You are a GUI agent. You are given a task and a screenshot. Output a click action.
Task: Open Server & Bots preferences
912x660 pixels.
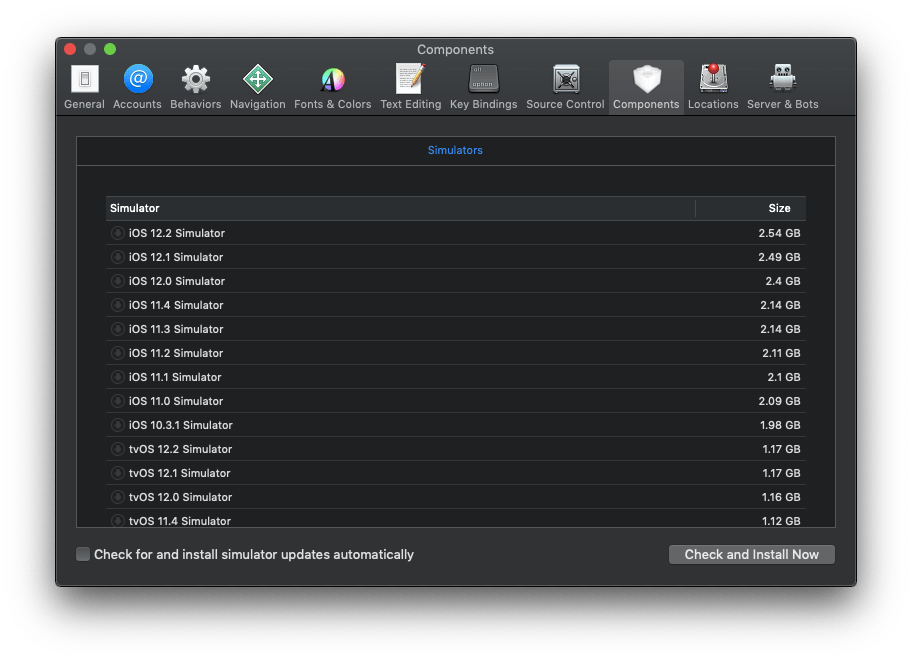click(783, 87)
